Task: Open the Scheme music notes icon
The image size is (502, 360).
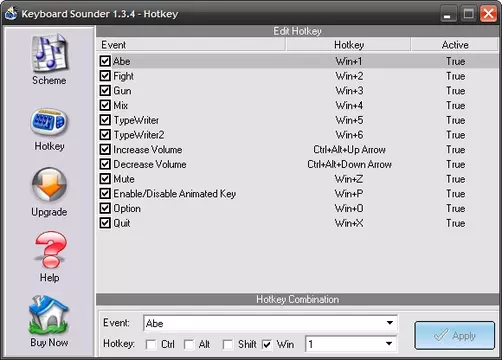Action: (x=49, y=53)
